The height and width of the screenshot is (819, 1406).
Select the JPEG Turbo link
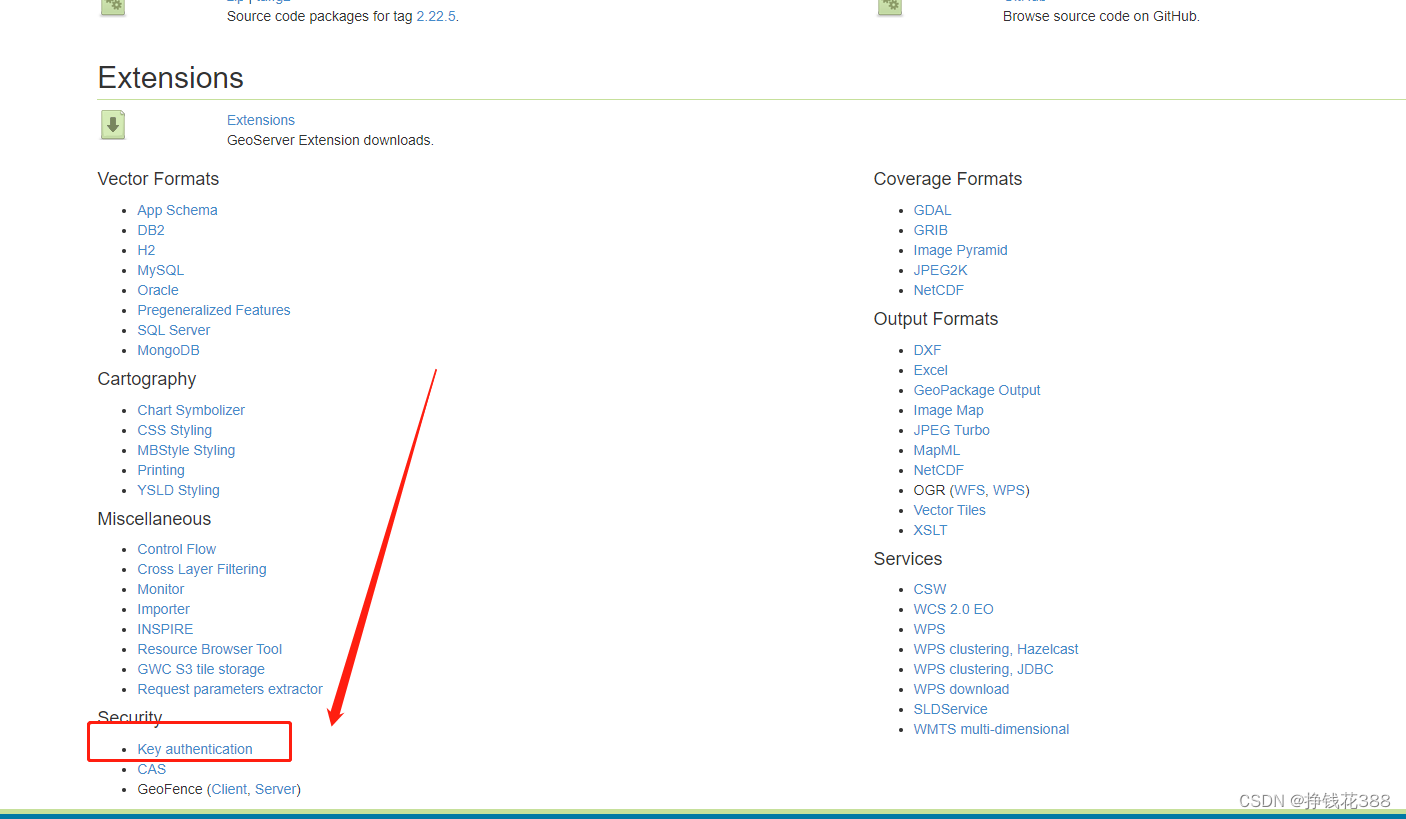[951, 430]
